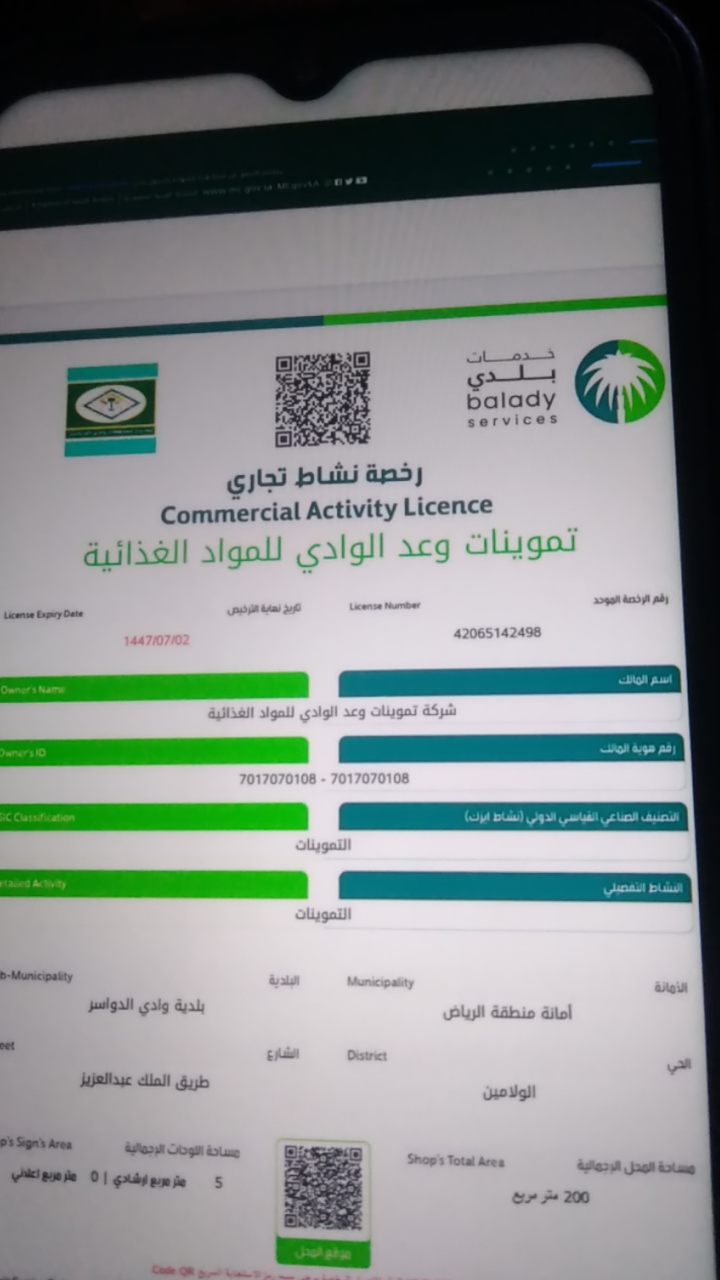Tap the green Detailed Activity header
The image size is (720, 1280).
(152, 884)
